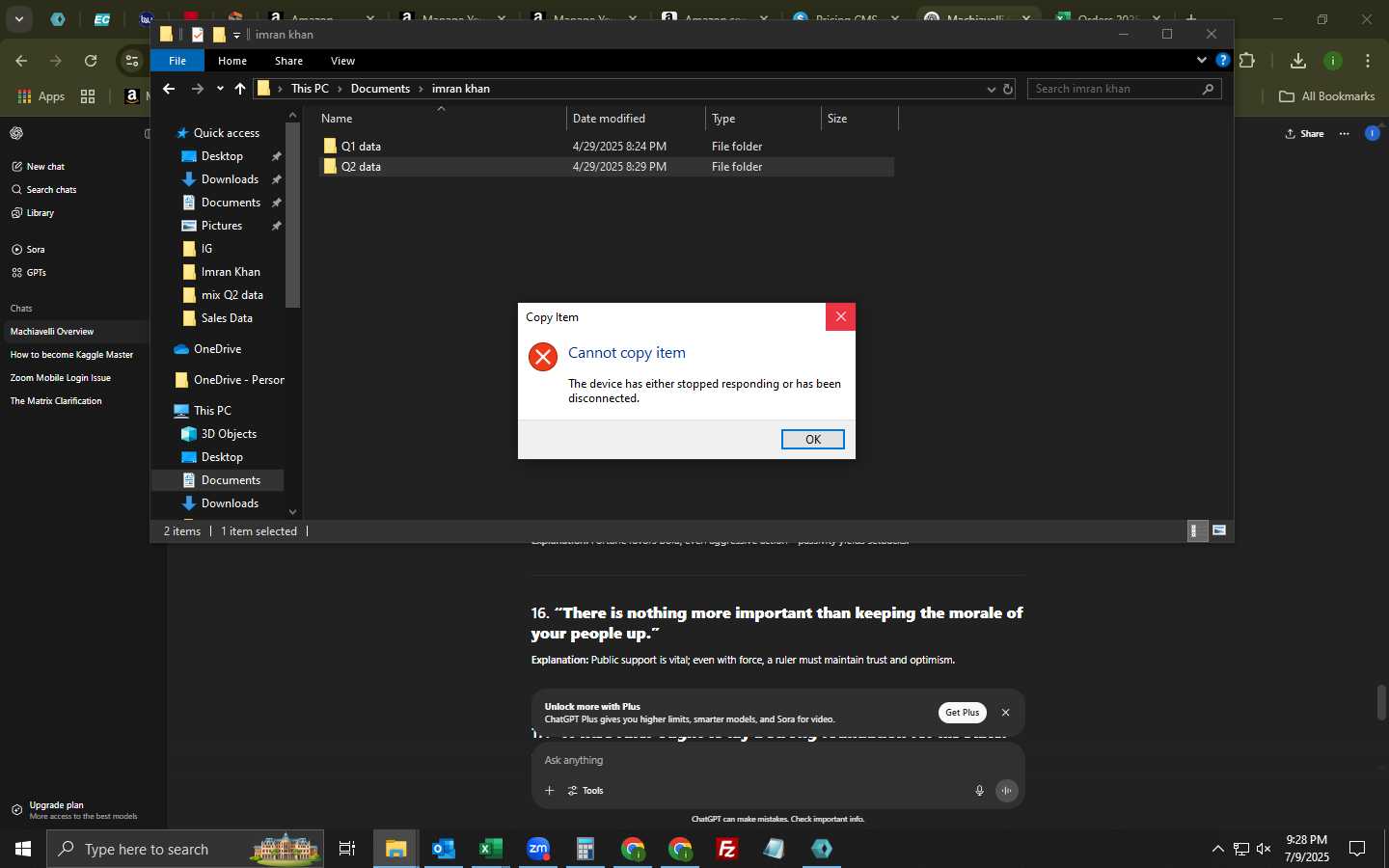Open File Explorer help icon

tap(1222, 60)
